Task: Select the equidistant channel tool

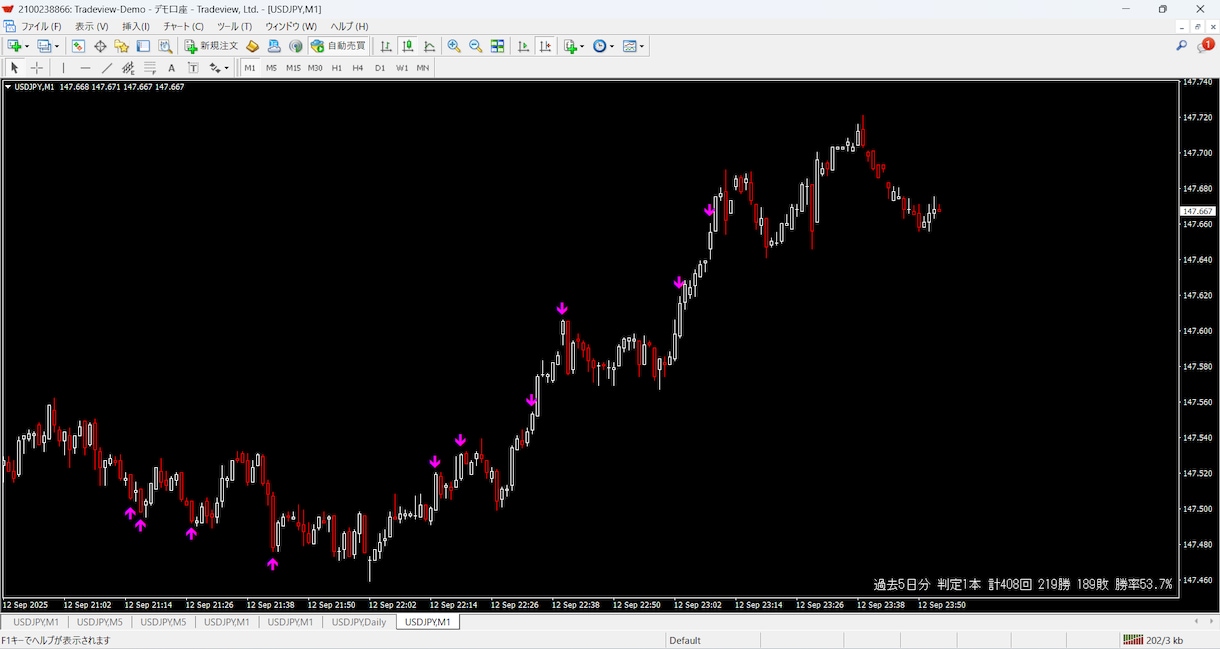Action: pyautogui.click(x=128, y=68)
